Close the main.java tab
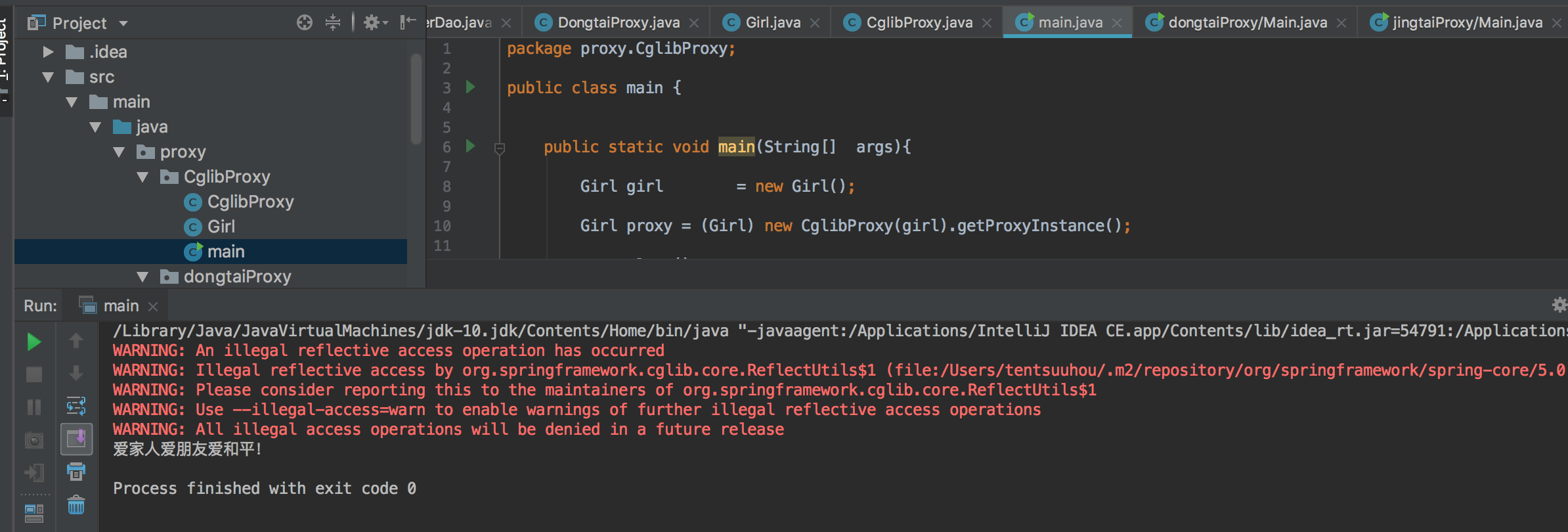 tap(1117, 23)
